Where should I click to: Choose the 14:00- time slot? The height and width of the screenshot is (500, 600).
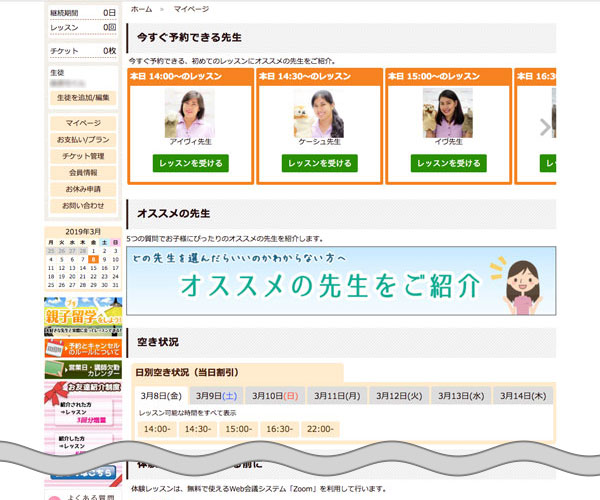click(156, 429)
